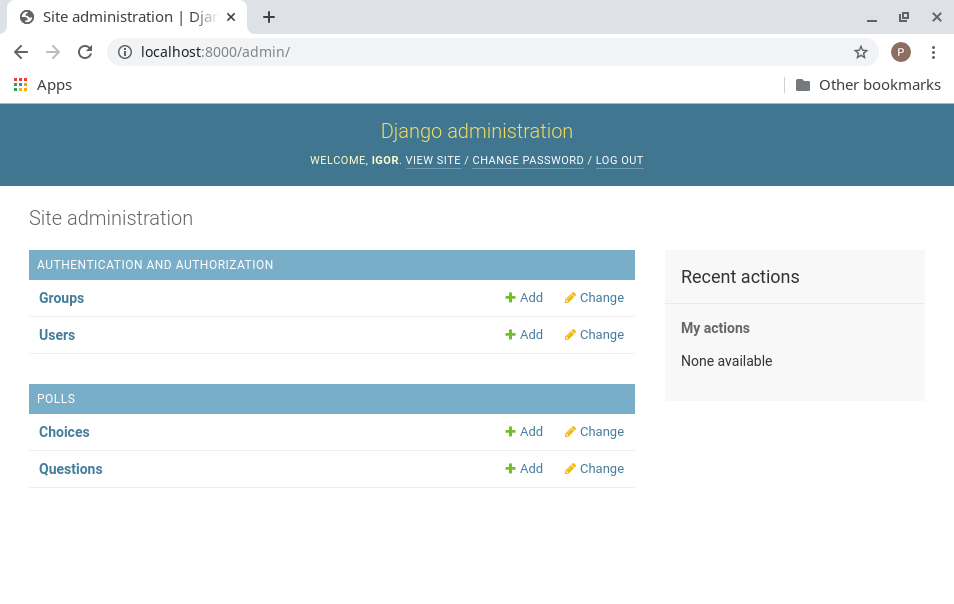Click the Django administration title
This screenshot has width=954, height=604.
click(x=477, y=131)
